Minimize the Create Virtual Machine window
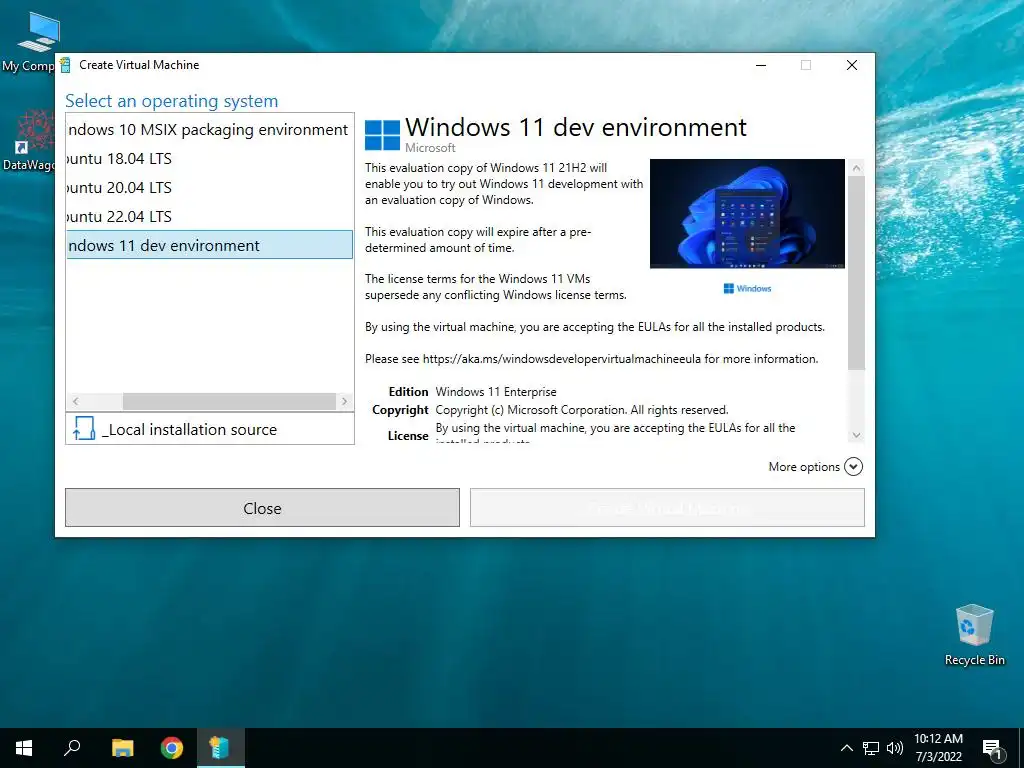The width and height of the screenshot is (1024, 768). click(x=761, y=65)
